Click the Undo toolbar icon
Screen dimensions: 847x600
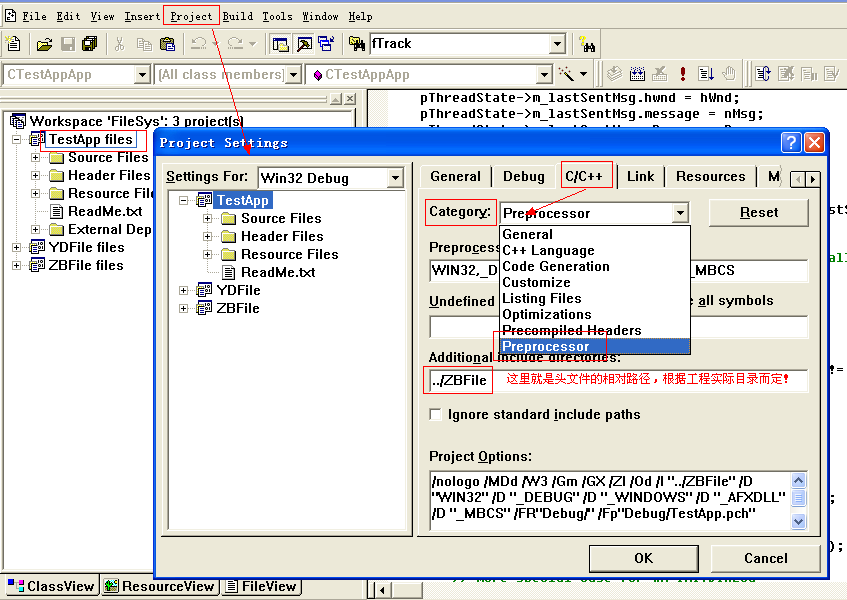click(x=199, y=44)
